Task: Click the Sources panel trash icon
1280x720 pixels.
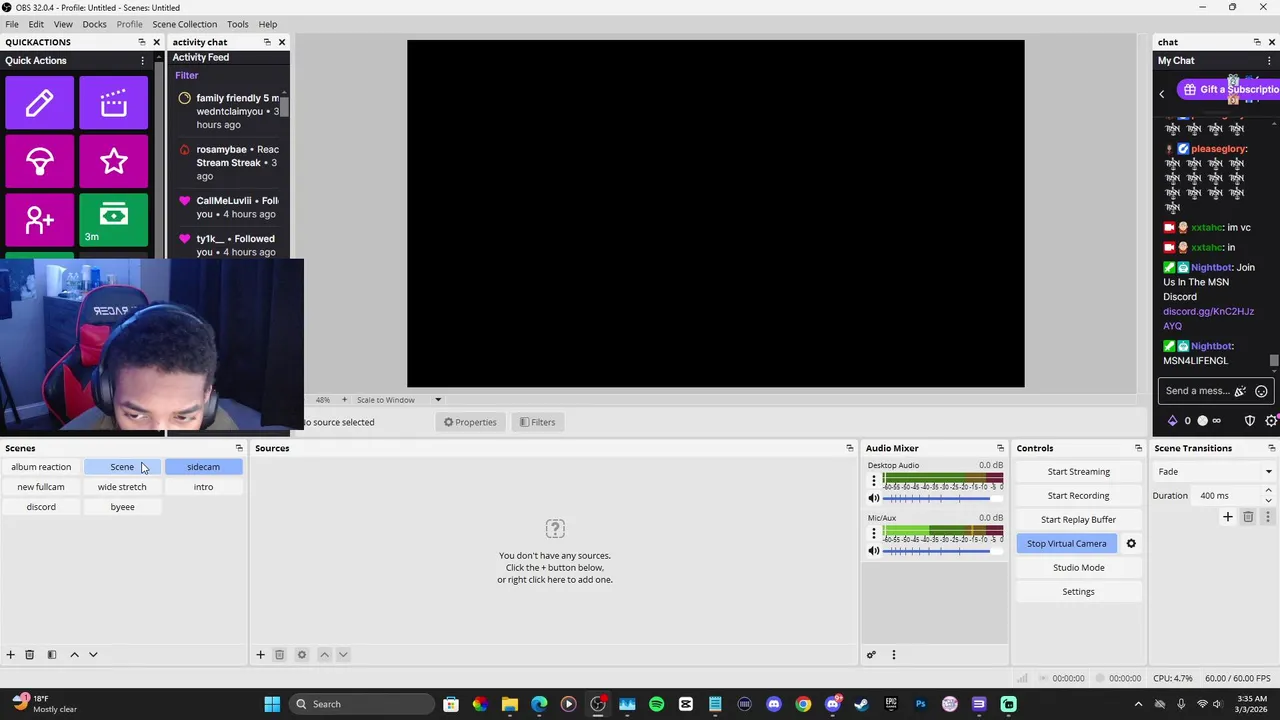Action: coord(280,655)
